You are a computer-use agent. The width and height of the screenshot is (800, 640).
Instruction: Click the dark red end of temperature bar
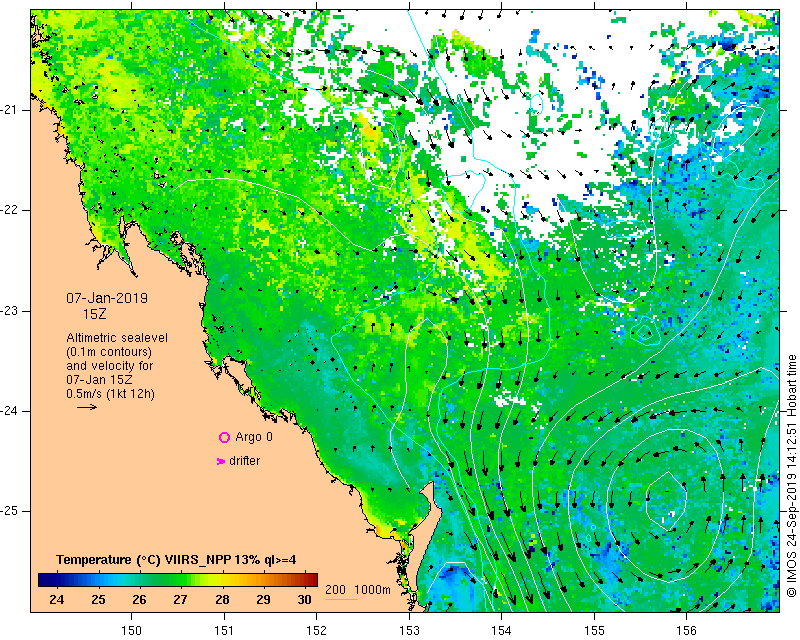pyautogui.click(x=310, y=580)
